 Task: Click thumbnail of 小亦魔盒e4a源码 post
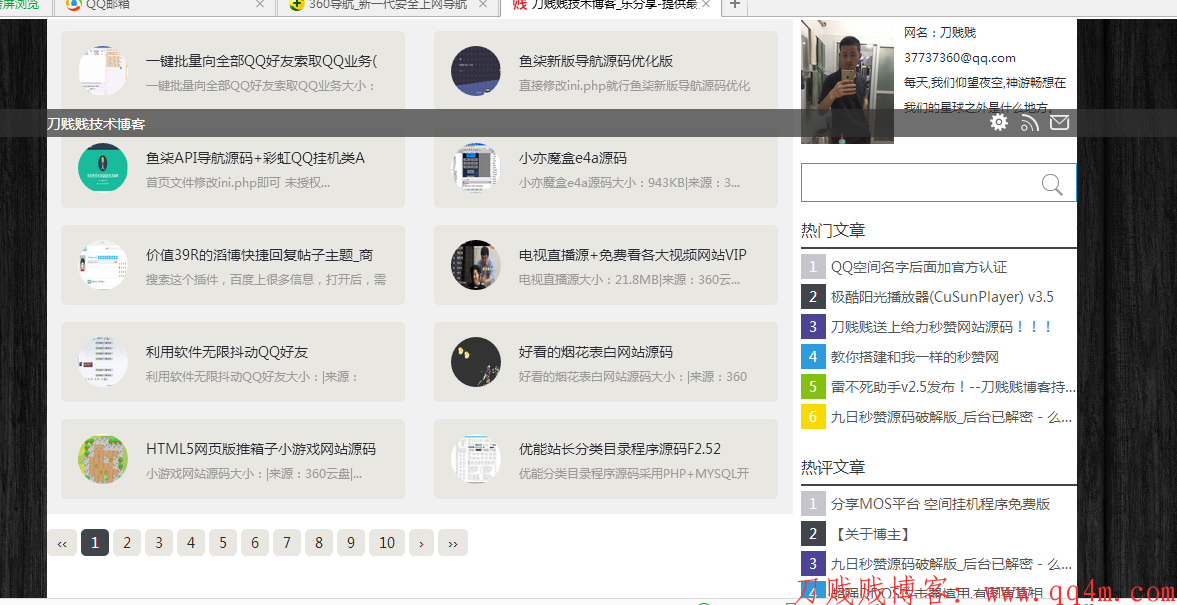tap(476, 167)
